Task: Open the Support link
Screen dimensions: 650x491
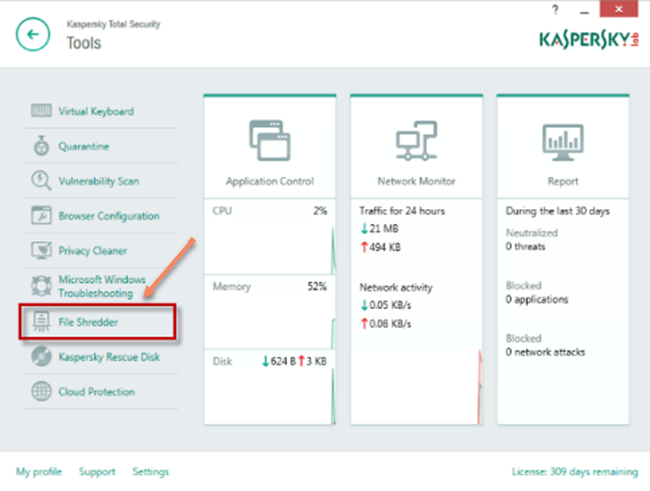Action: pyautogui.click(x=97, y=472)
